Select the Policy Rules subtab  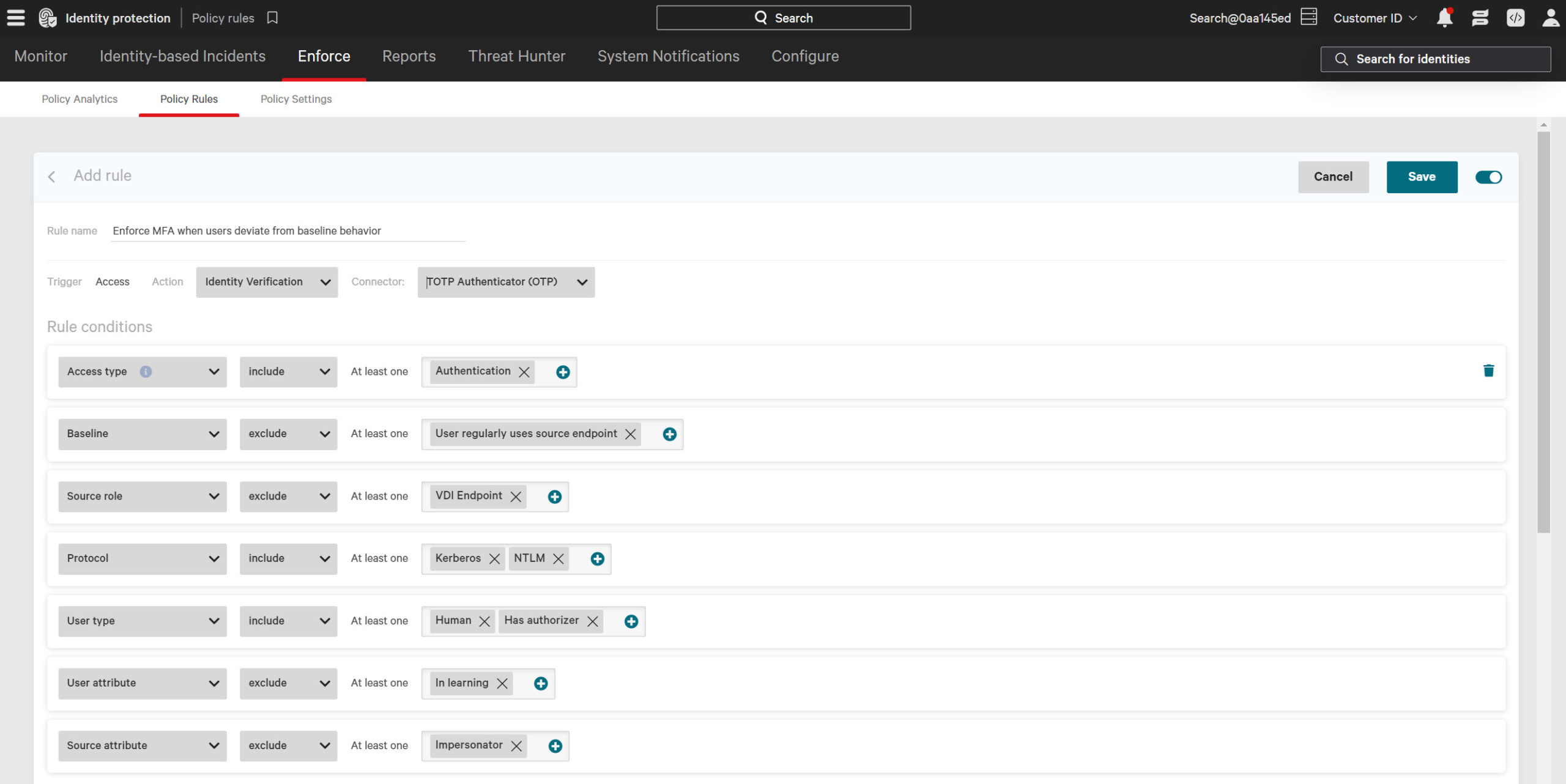189,99
